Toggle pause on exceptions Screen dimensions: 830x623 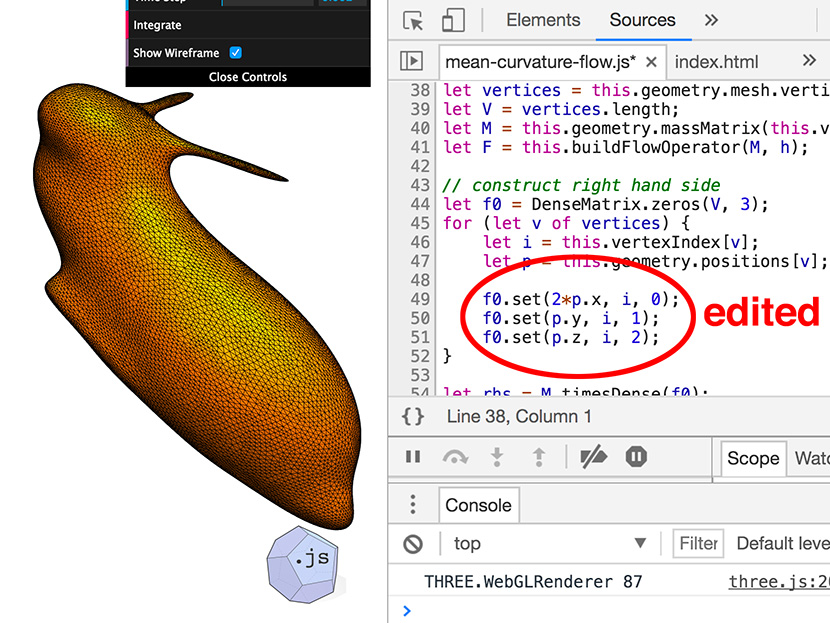click(x=636, y=456)
